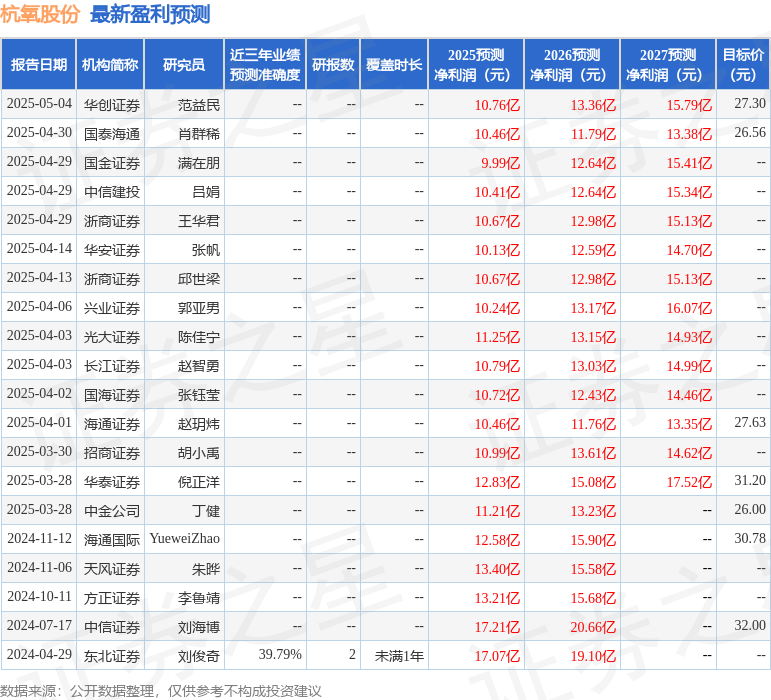Select researcher YueweiZhao
The width and height of the screenshot is (771, 700).
coord(184,538)
